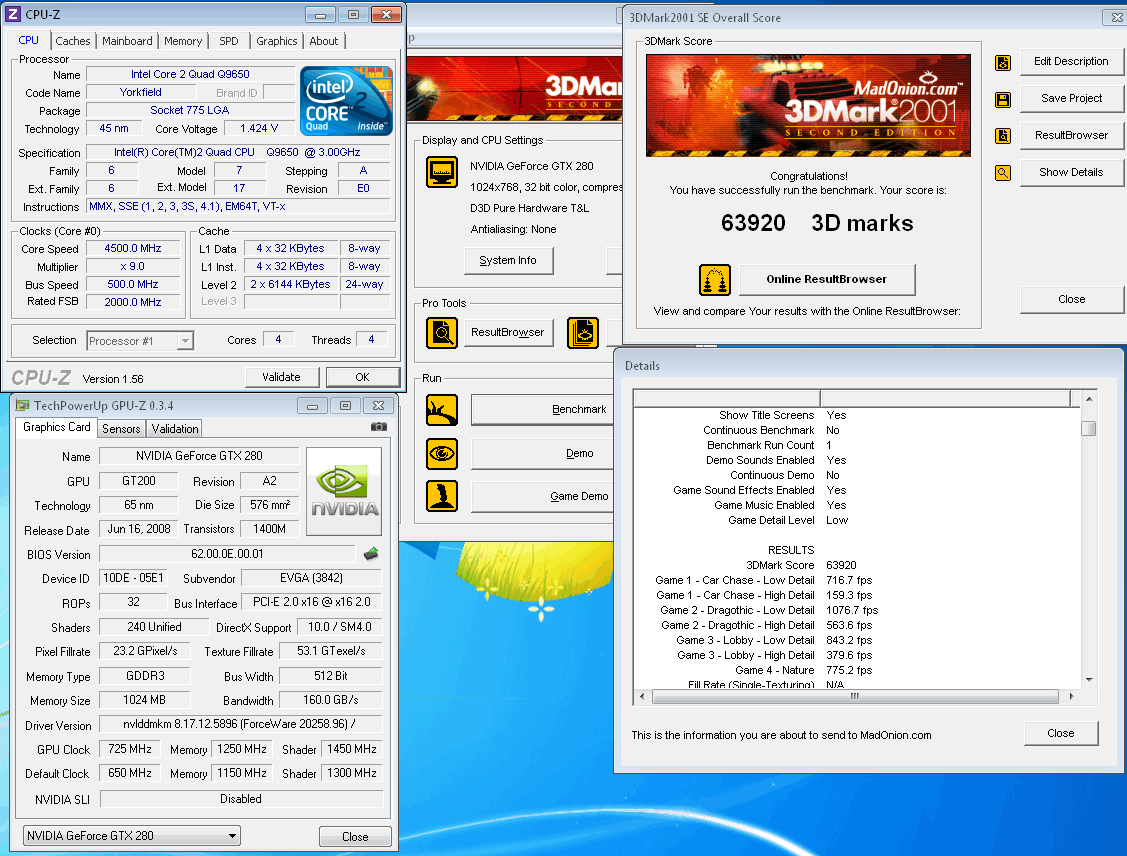This screenshot has width=1127, height=856.
Task: Click the Edit Description button
Action: (x=1071, y=62)
